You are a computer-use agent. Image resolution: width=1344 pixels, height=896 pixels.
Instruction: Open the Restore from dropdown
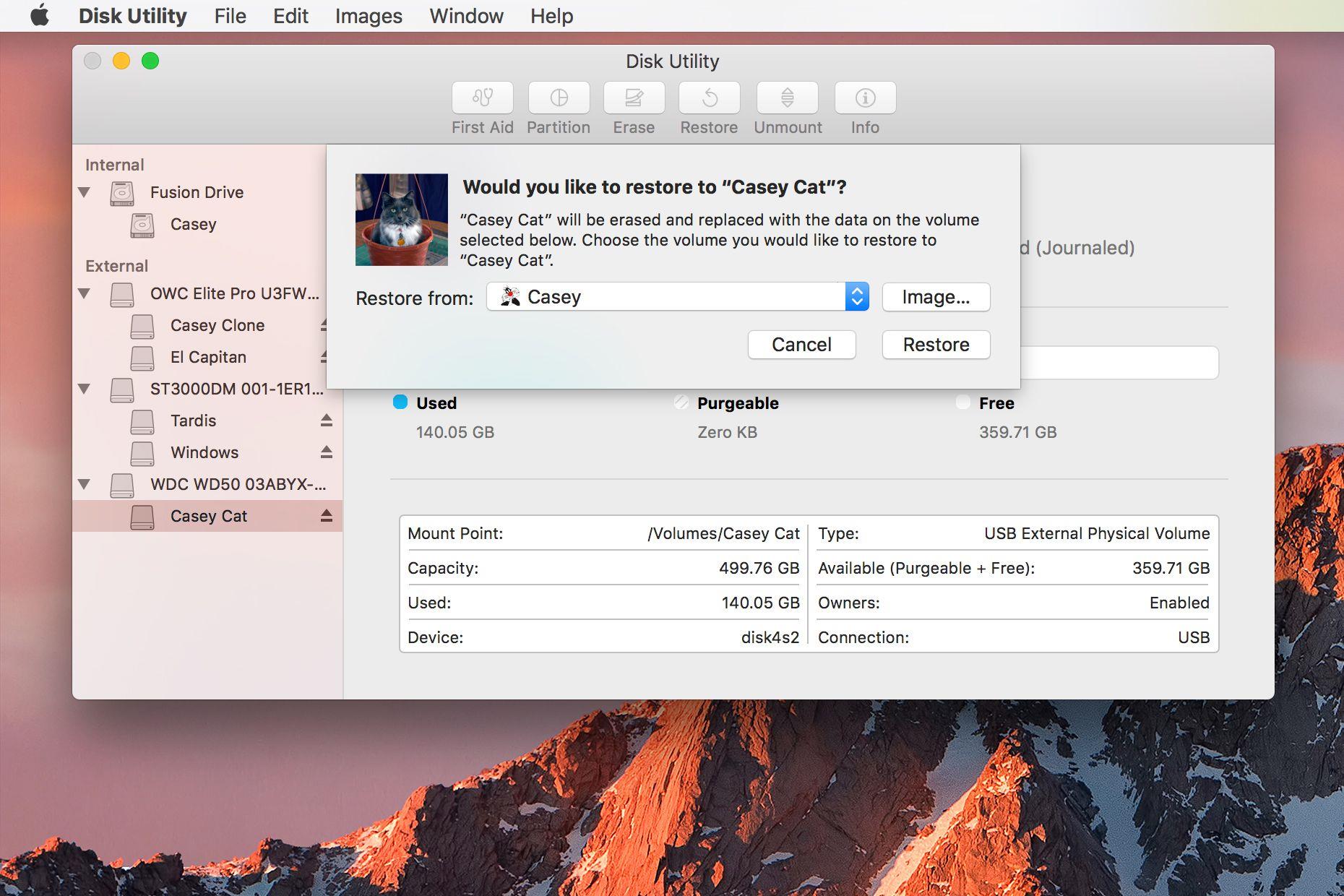(x=677, y=296)
